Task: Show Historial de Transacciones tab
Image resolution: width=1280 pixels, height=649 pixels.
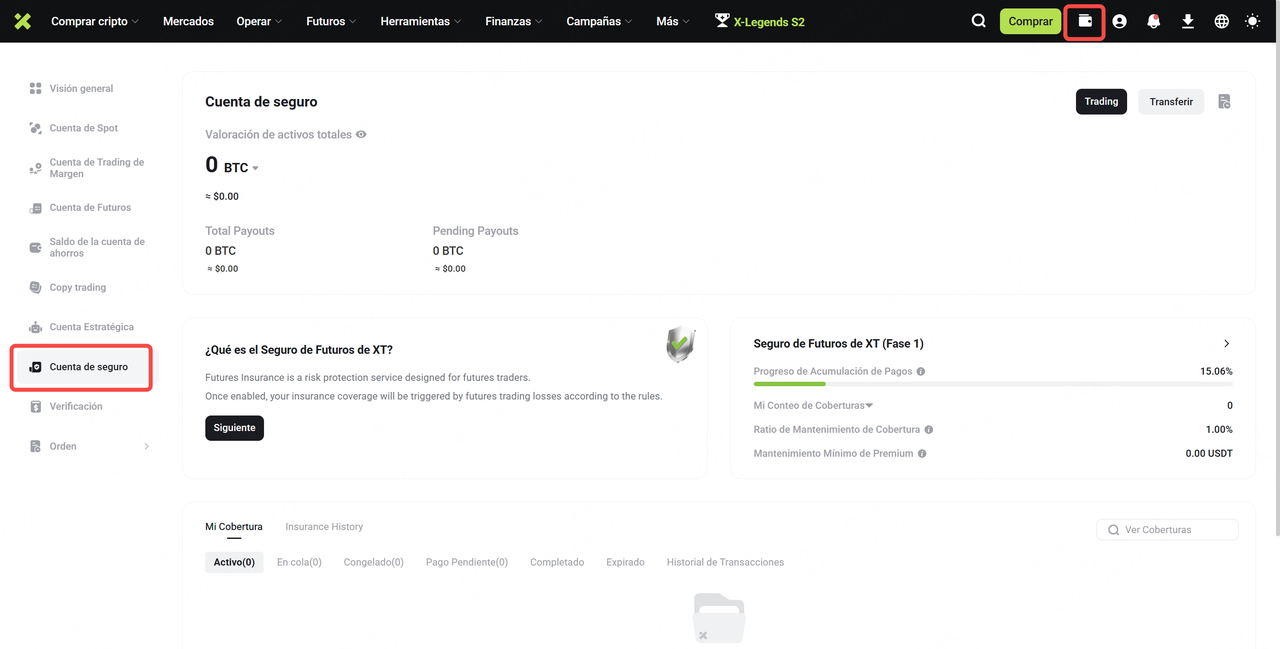Action: pyautogui.click(x=725, y=562)
